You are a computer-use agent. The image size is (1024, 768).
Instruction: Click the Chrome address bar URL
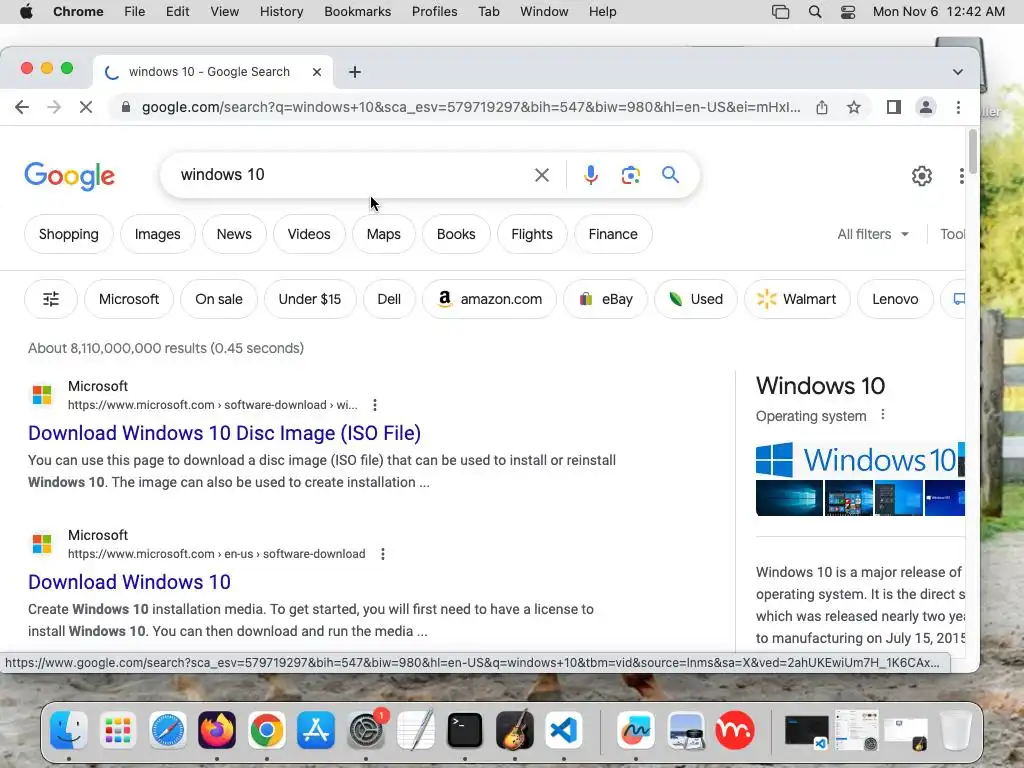[x=471, y=107]
